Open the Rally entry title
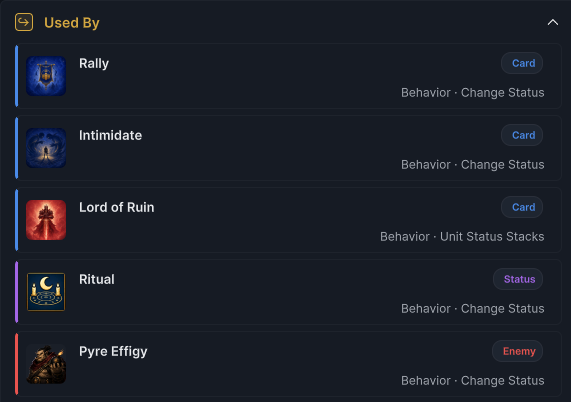Screen dimensions: 571x402 [x=94, y=63]
